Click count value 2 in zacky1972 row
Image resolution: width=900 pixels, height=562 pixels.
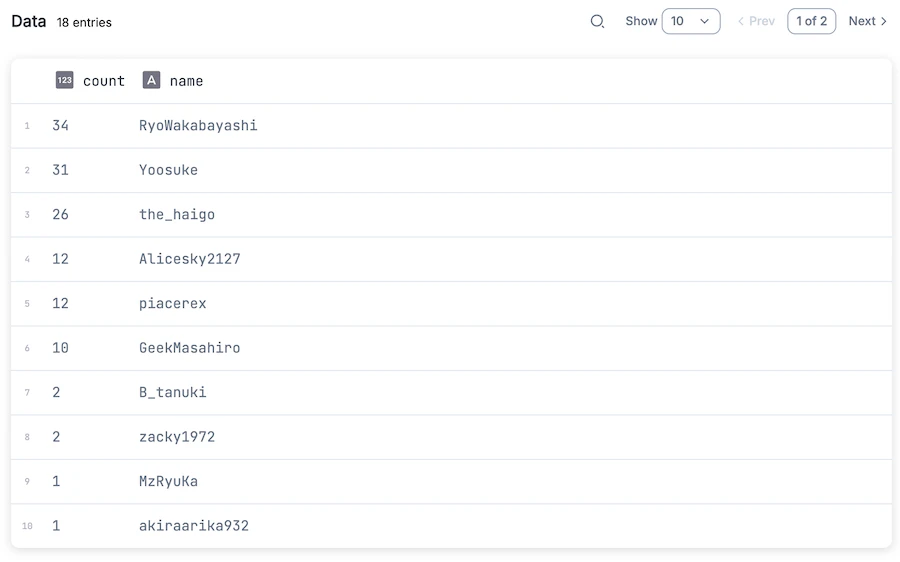pos(56,437)
